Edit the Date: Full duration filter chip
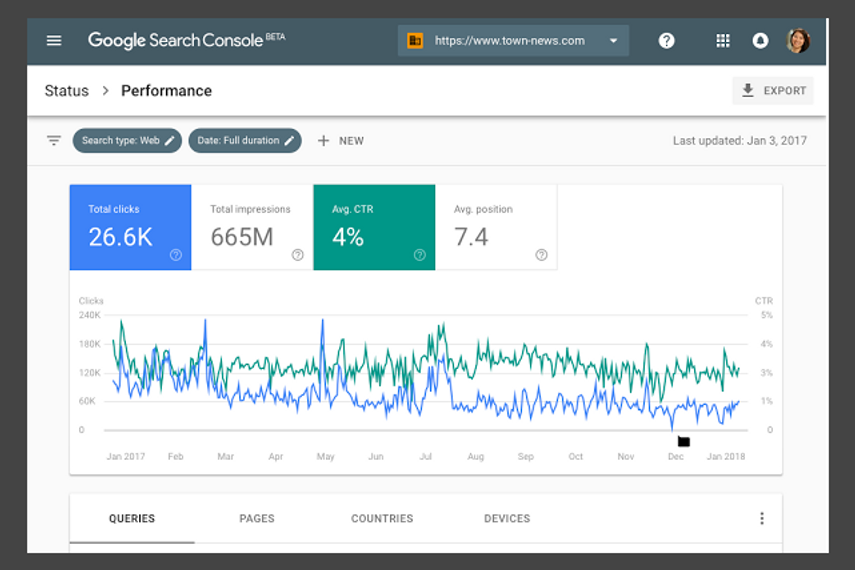This screenshot has width=855, height=570. 245,141
